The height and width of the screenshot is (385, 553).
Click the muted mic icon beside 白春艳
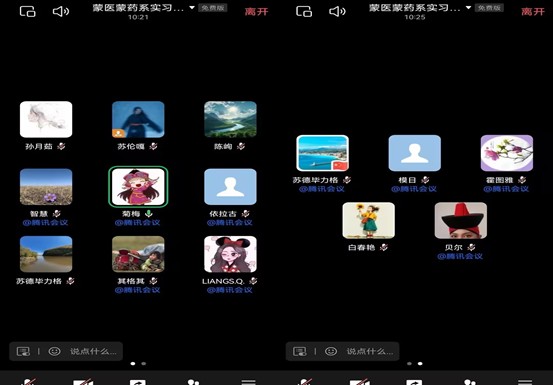click(x=384, y=247)
